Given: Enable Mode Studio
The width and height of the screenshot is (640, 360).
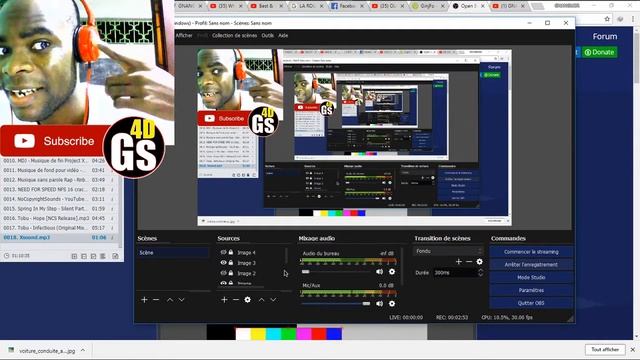Looking at the screenshot, I should click(531, 278).
